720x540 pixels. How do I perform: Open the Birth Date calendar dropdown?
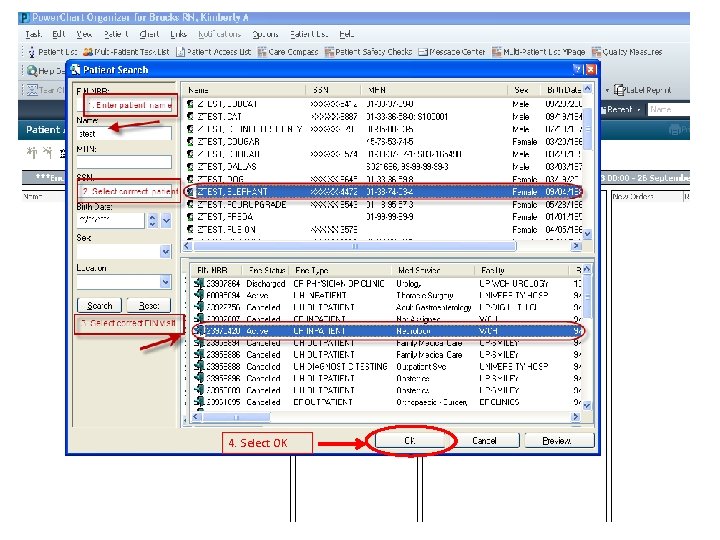click(166, 220)
